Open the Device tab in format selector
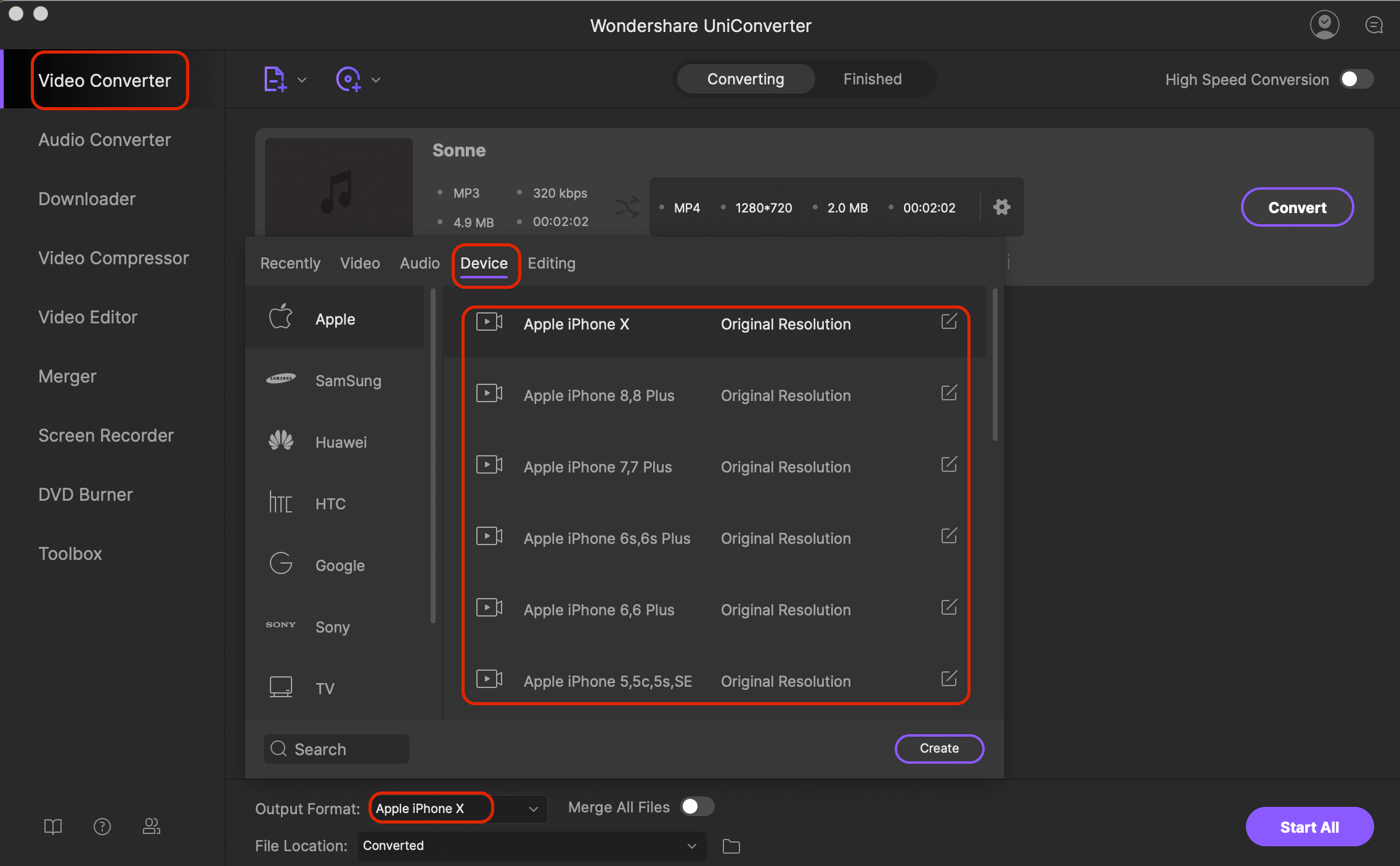This screenshot has width=1400, height=866. point(484,263)
